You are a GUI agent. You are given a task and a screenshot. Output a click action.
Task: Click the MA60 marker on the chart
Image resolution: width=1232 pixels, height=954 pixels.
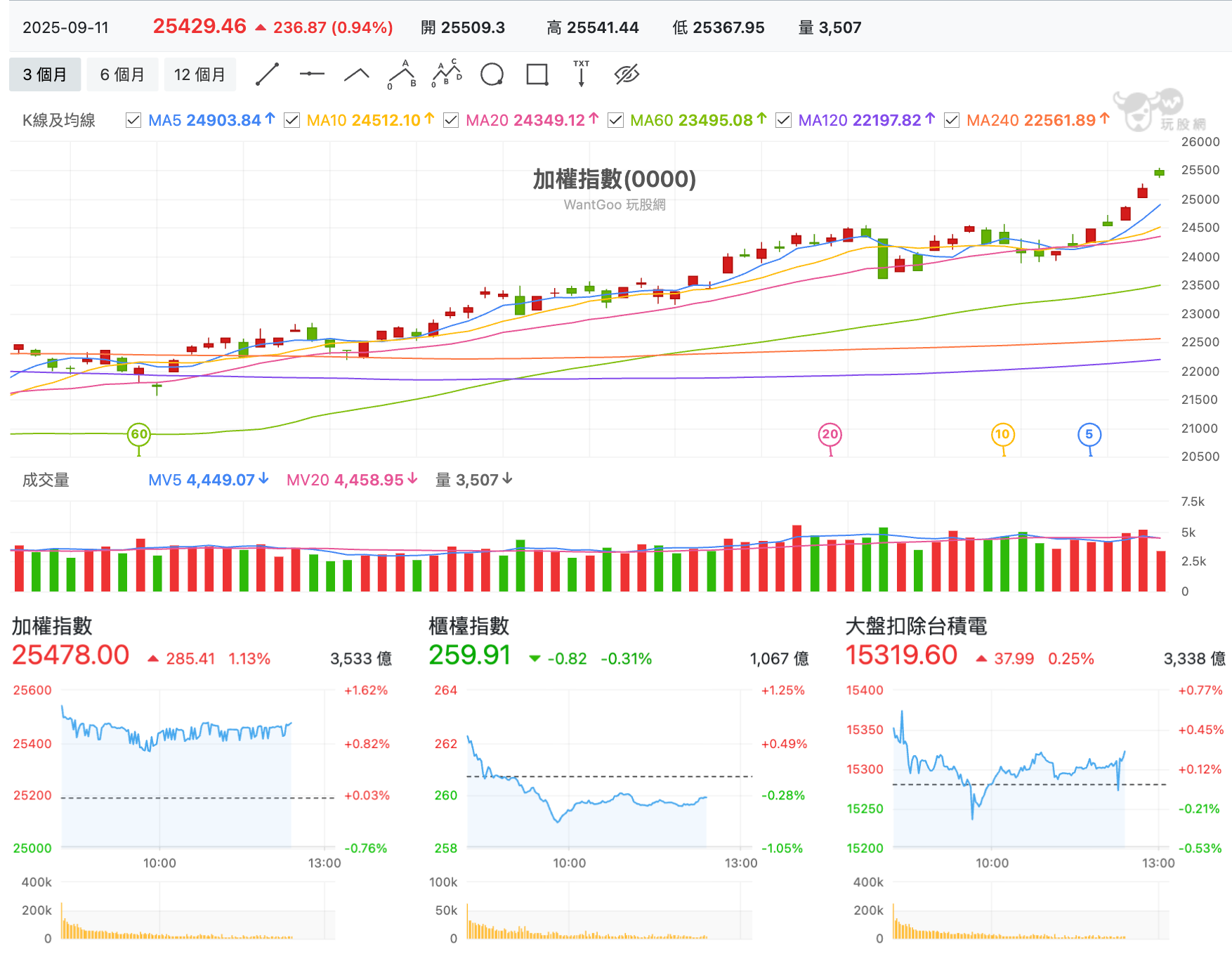[139, 434]
